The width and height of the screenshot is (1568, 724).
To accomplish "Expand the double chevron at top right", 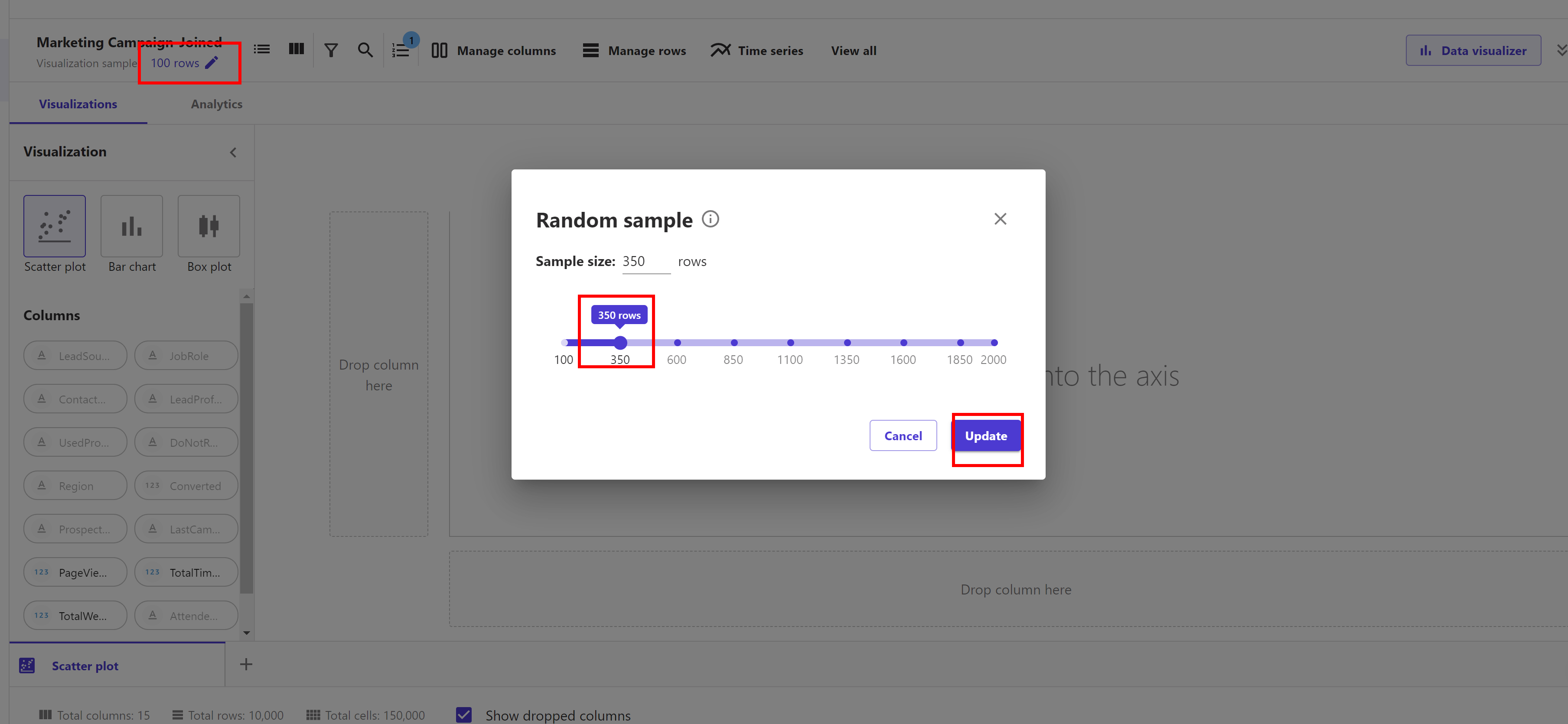I will (1561, 50).
